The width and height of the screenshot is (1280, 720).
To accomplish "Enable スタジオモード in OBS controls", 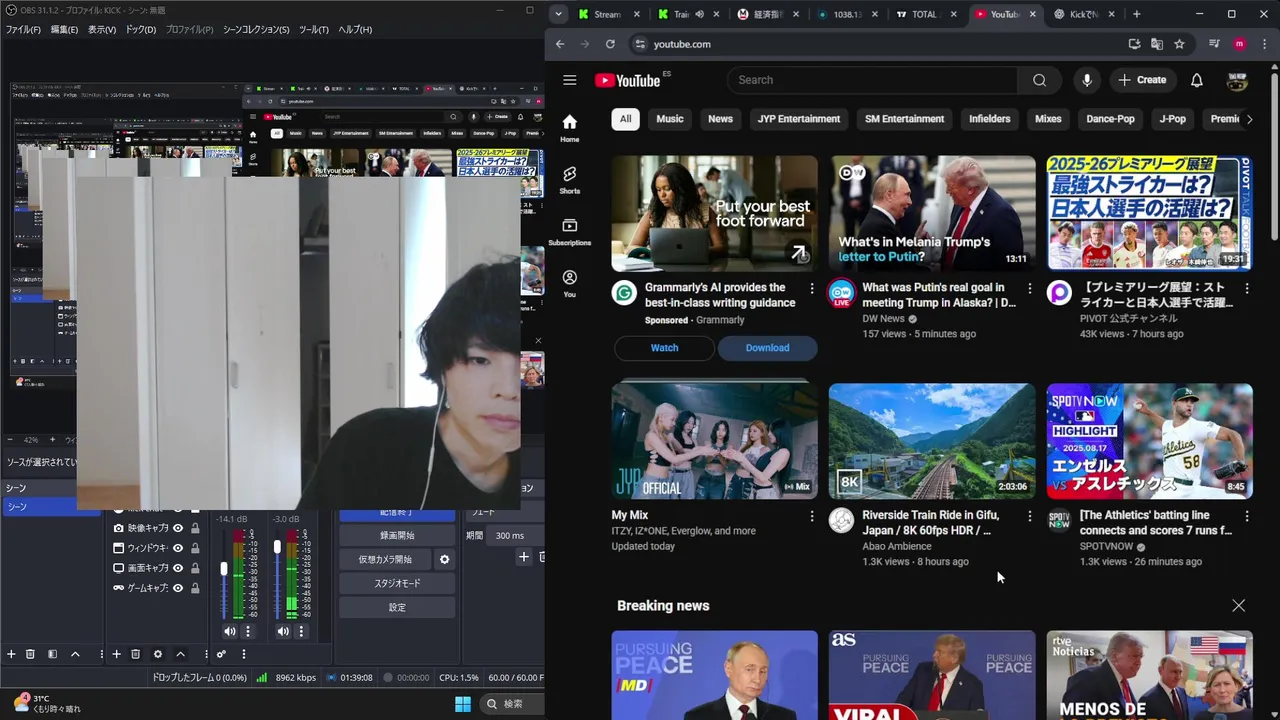I will point(397,583).
